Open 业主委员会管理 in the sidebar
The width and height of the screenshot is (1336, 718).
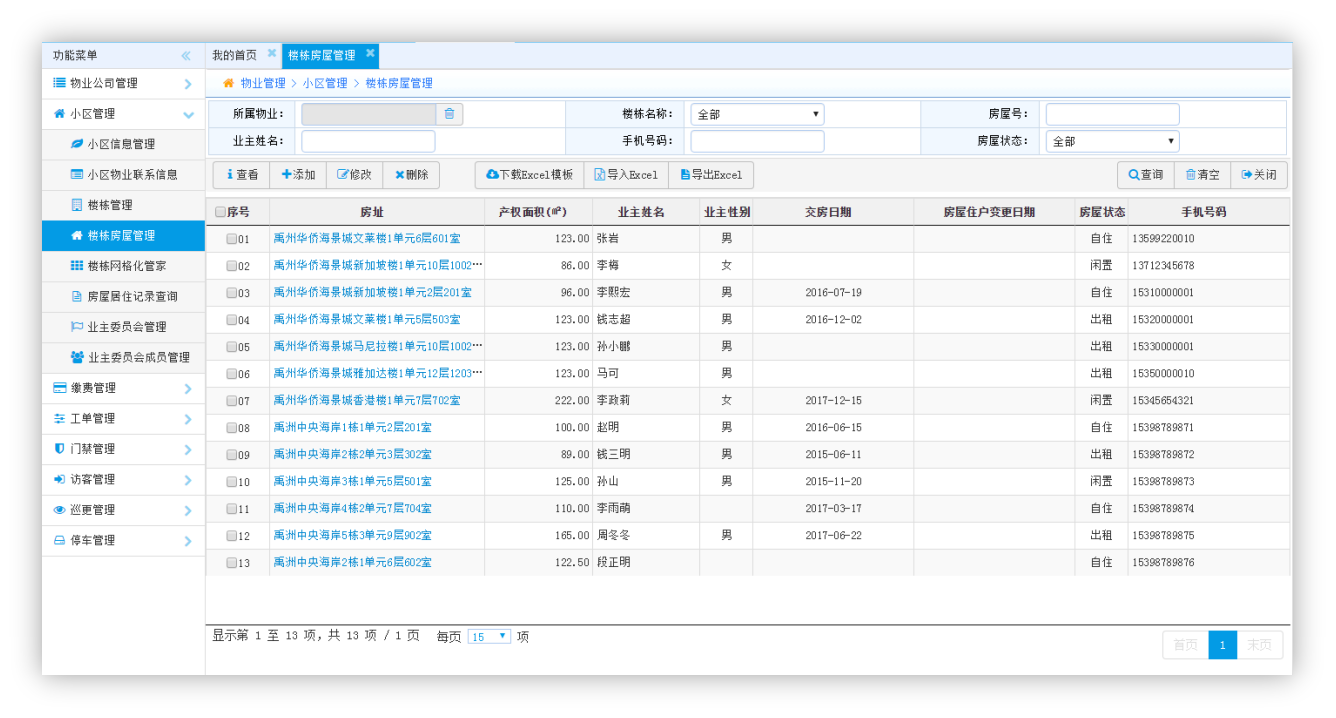click(x=123, y=327)
